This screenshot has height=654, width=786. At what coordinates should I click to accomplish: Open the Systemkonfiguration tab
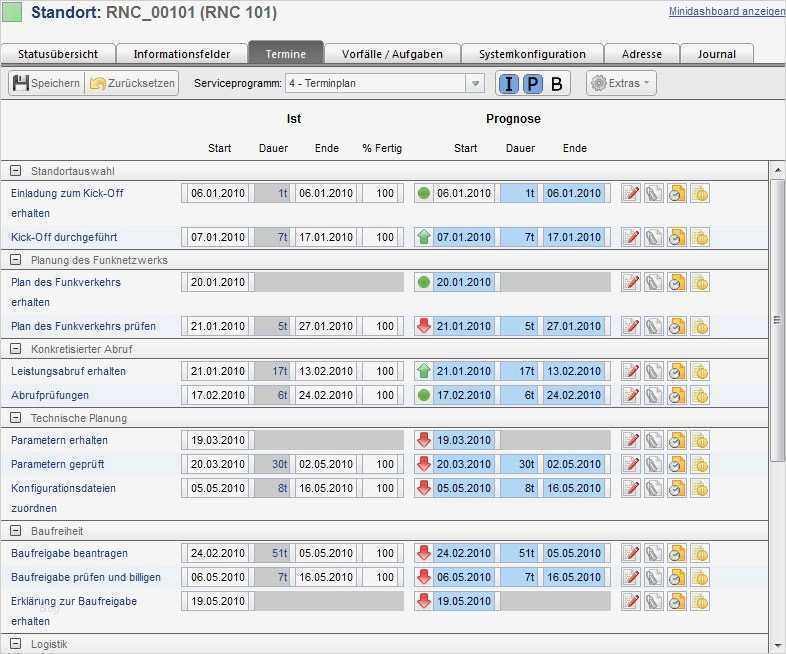[x=531, y=54]
